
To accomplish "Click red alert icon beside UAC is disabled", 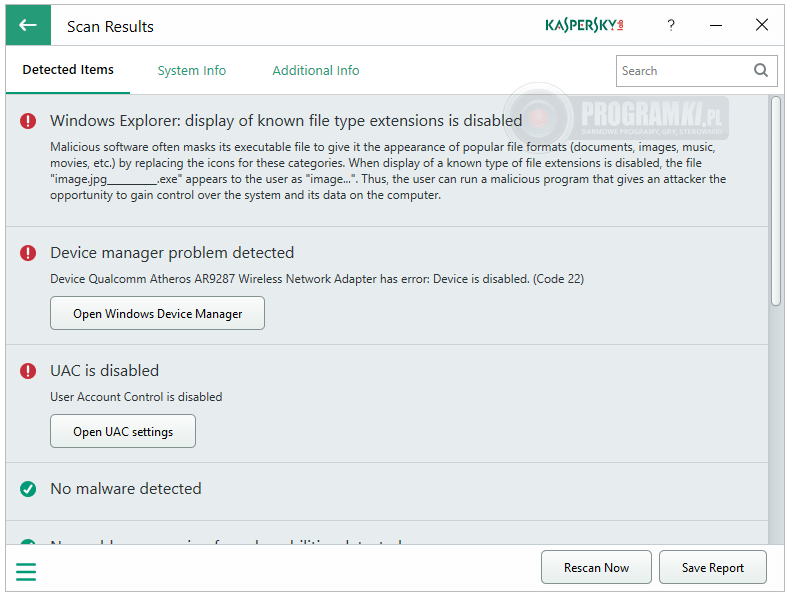I will 28,371.
